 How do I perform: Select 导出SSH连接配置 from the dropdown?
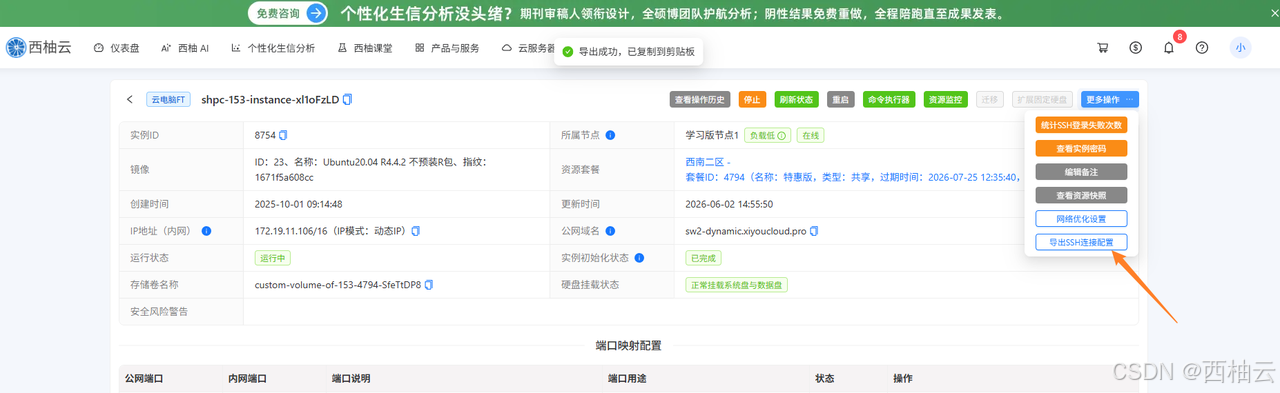pyautogui.click(x=1081, y=242)
